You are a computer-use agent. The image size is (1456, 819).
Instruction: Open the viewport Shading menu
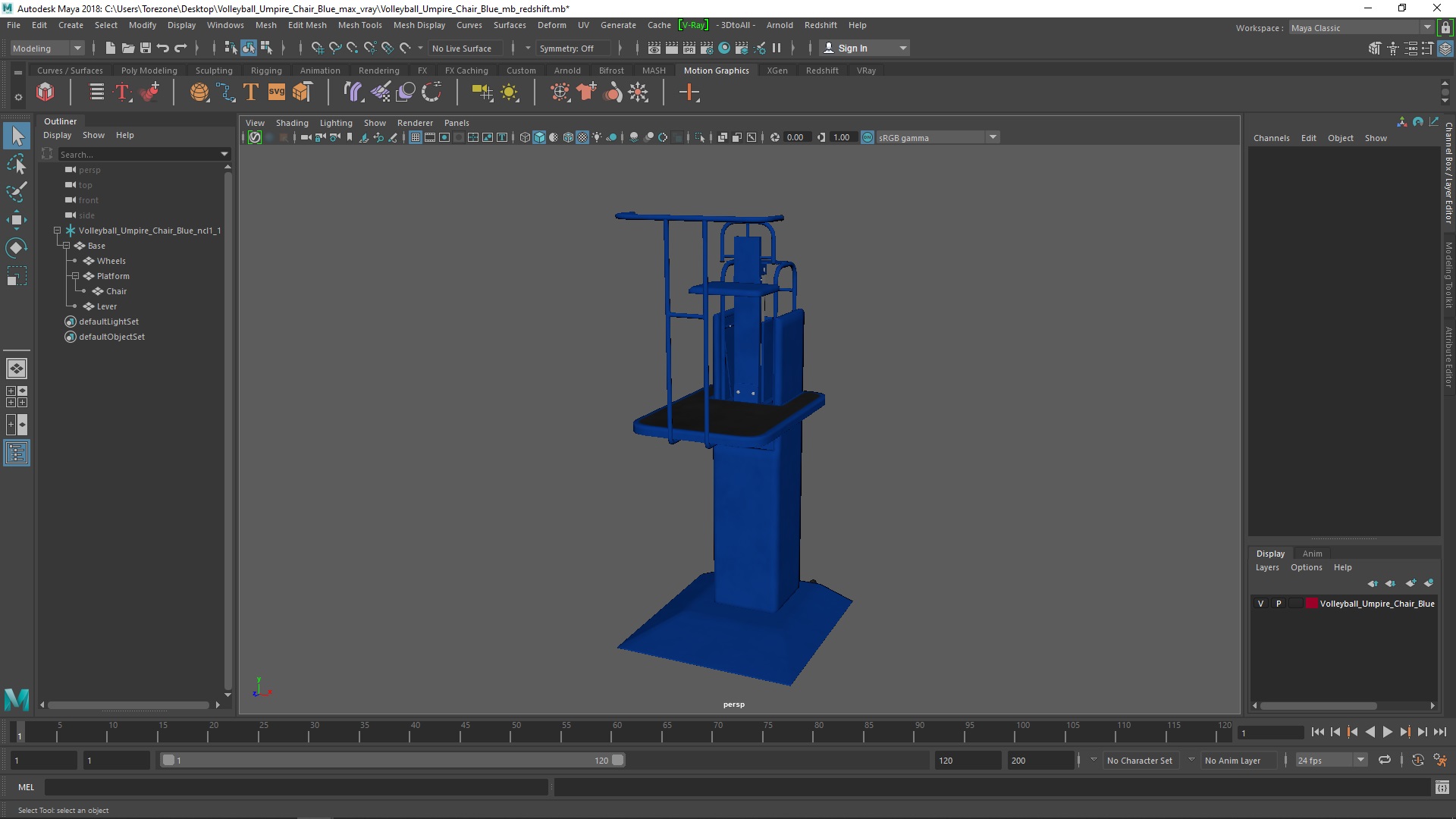tap(292, 123)
